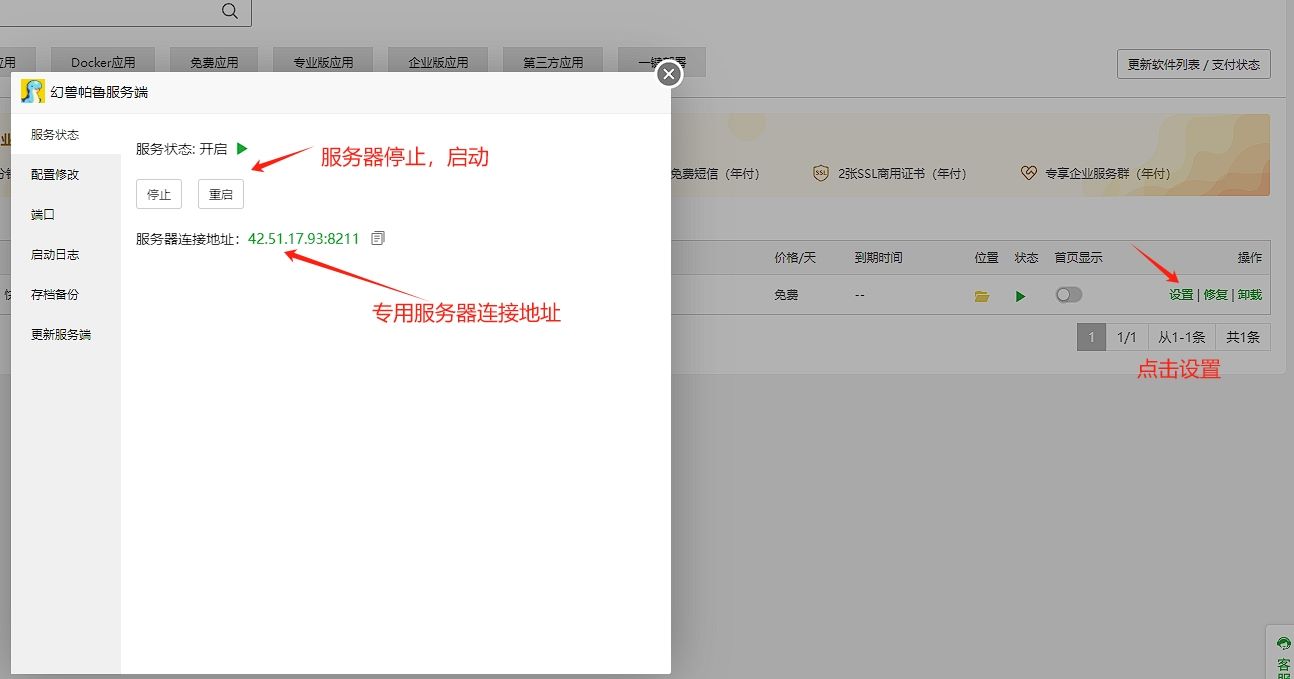Open the yellow folder location icon
This screenshot has height=679, width=1294.
point(982,296)
